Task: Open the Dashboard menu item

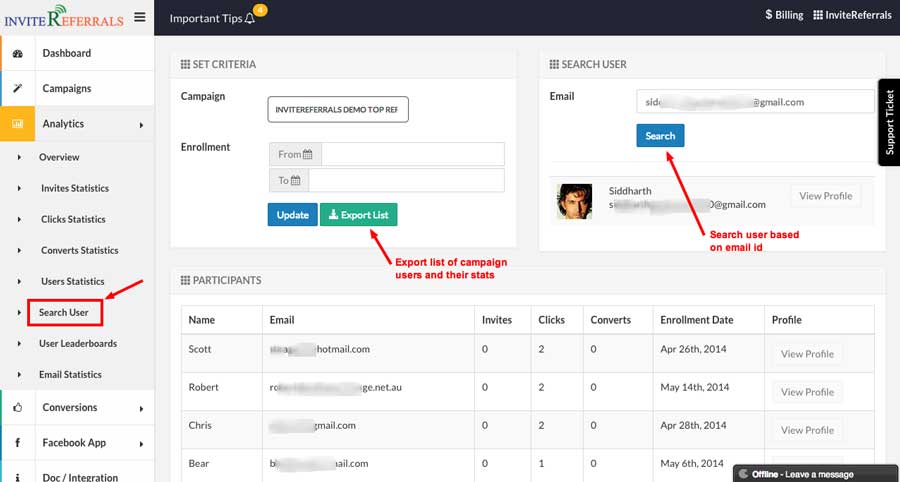Action: [67, 53]
